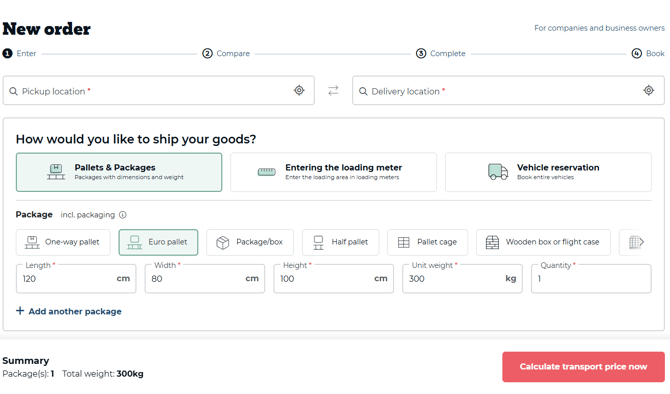Click the truck icon for Vehicle reservation
Image resolution: width=670 pixels, height=394 pixels.
click(x=498, y=172)
